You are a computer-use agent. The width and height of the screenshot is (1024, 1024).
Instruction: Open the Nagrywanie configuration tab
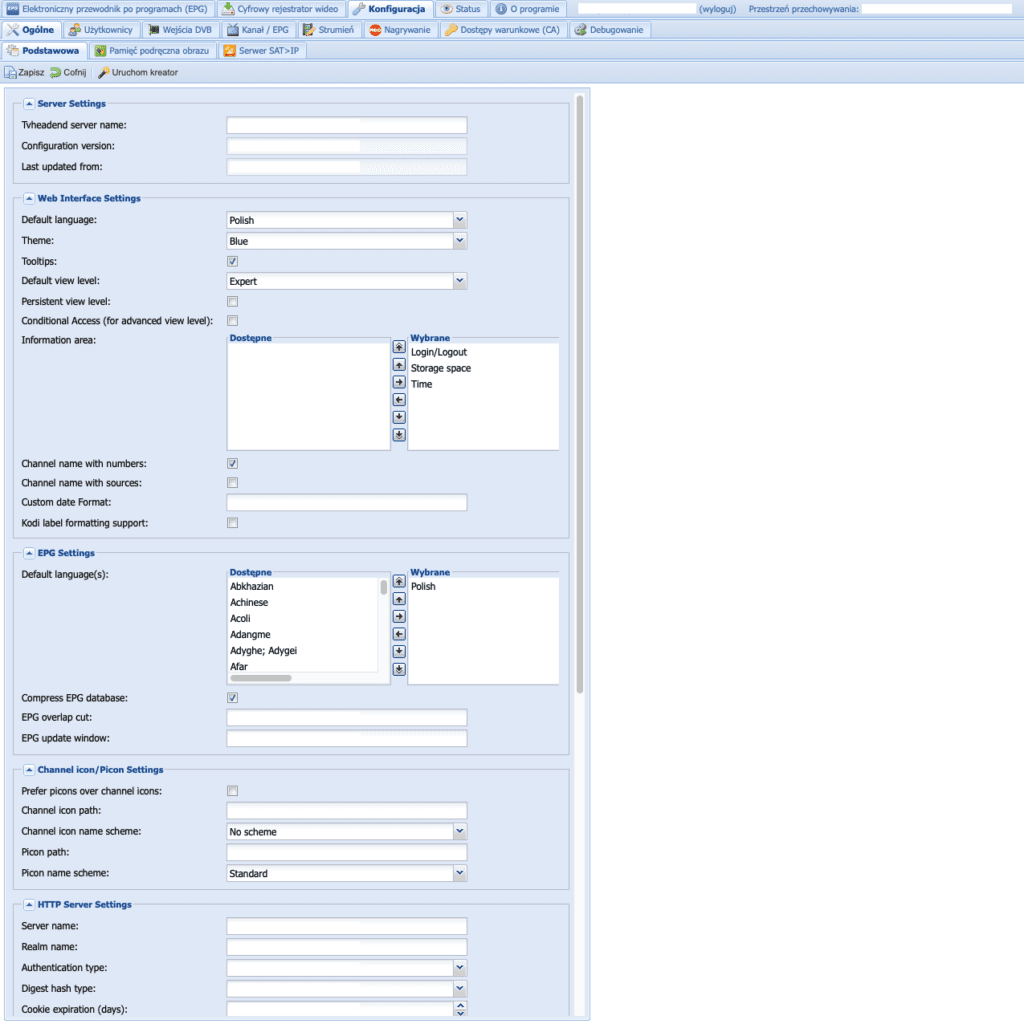click(397, 30)
